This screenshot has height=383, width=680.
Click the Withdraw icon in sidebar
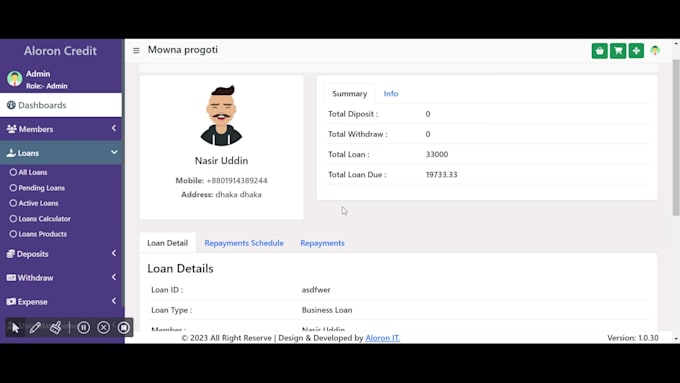(11, 278)
